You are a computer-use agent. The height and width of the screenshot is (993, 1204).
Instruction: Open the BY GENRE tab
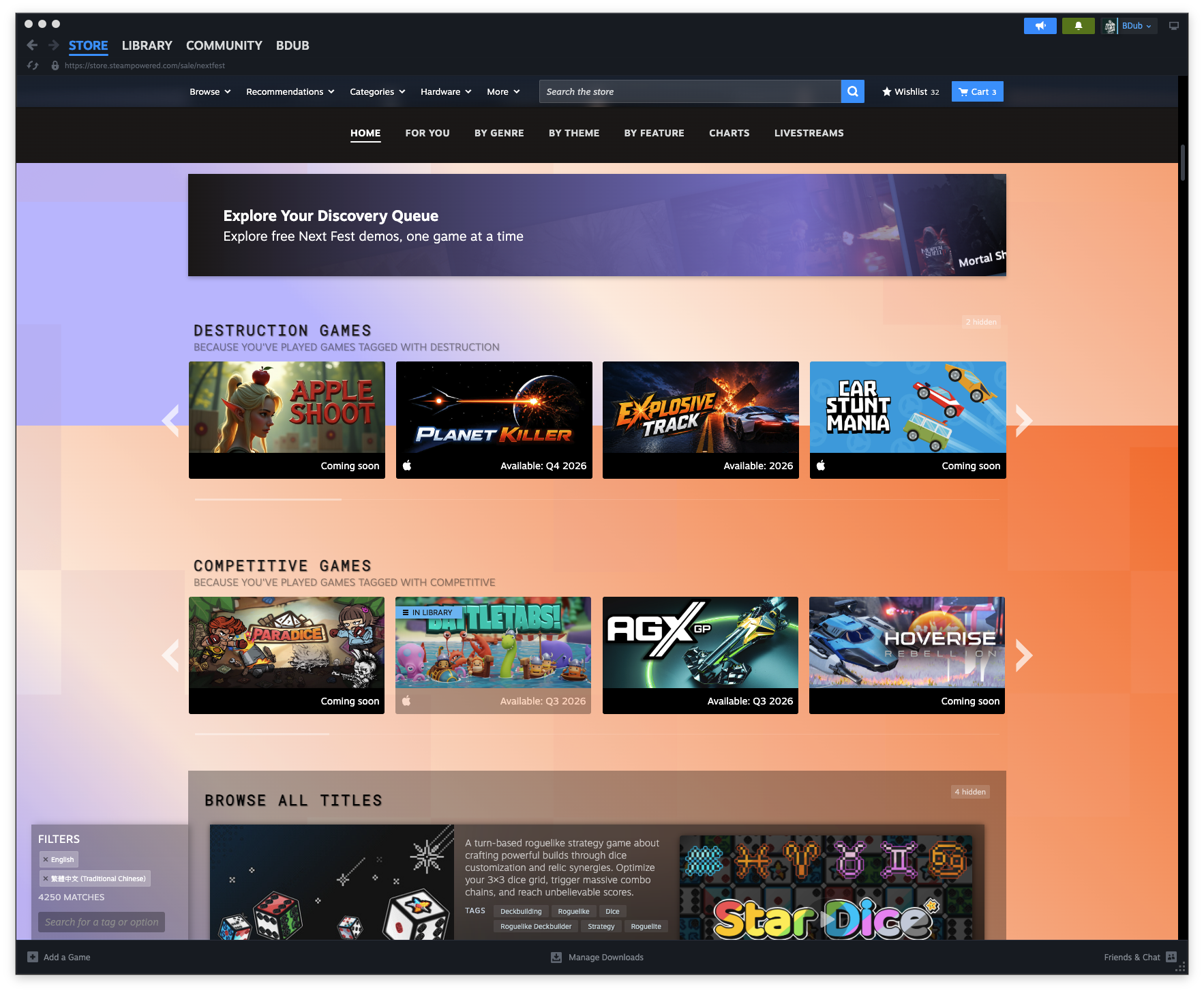click(x=499, y=133)
